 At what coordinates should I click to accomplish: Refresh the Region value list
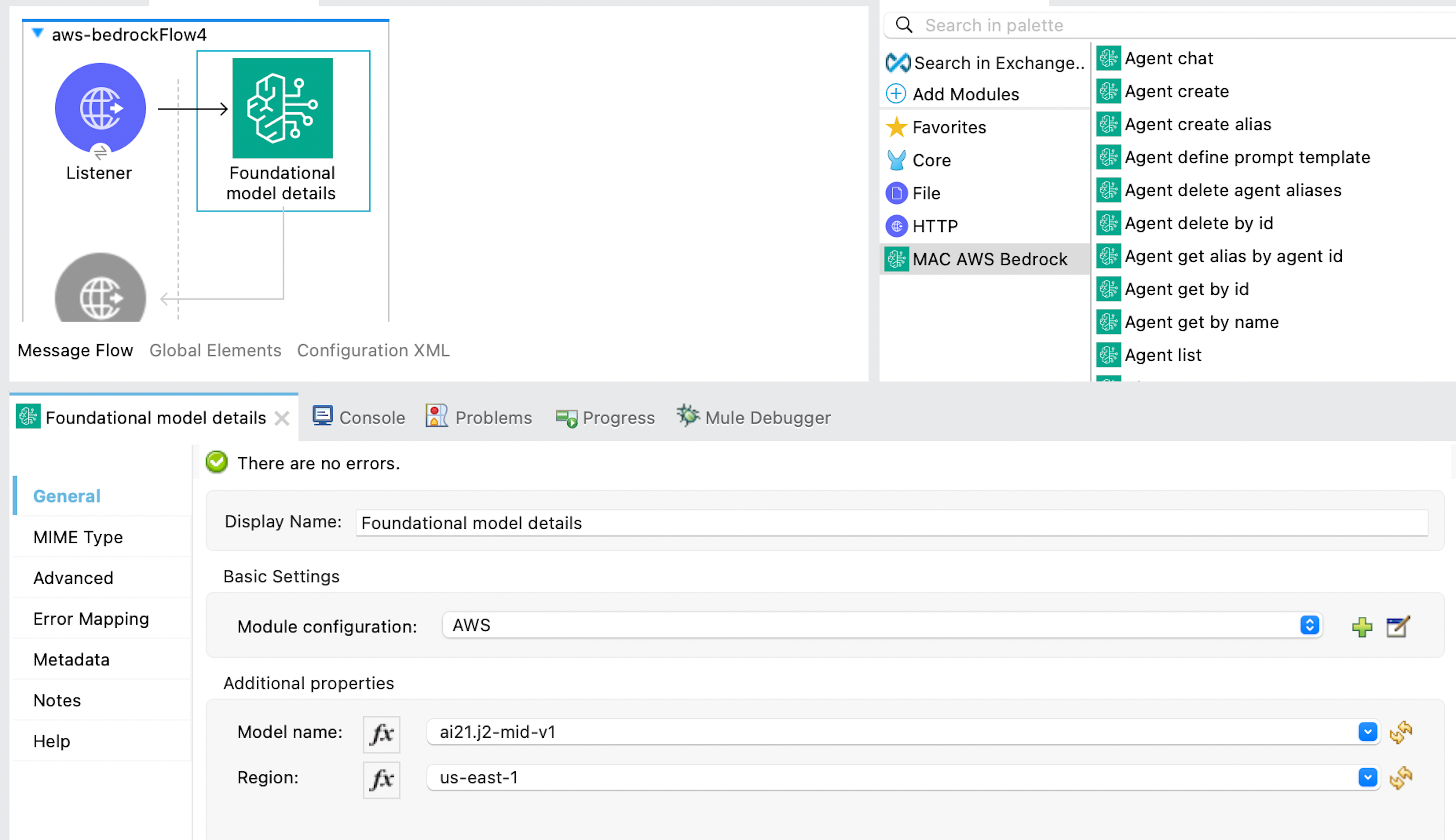coord(1401,778)
